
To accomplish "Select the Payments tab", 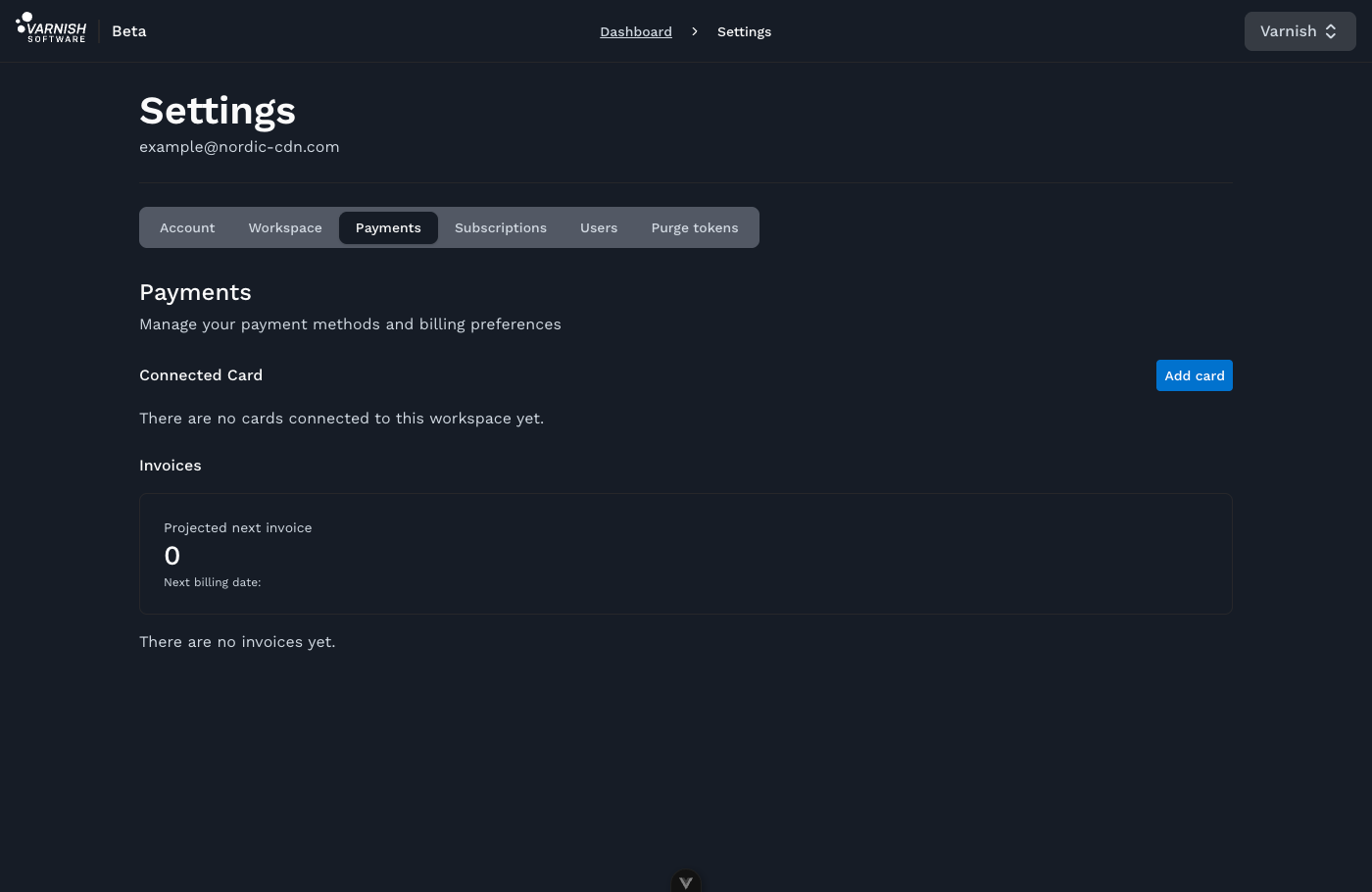I will tap(388, 227).
